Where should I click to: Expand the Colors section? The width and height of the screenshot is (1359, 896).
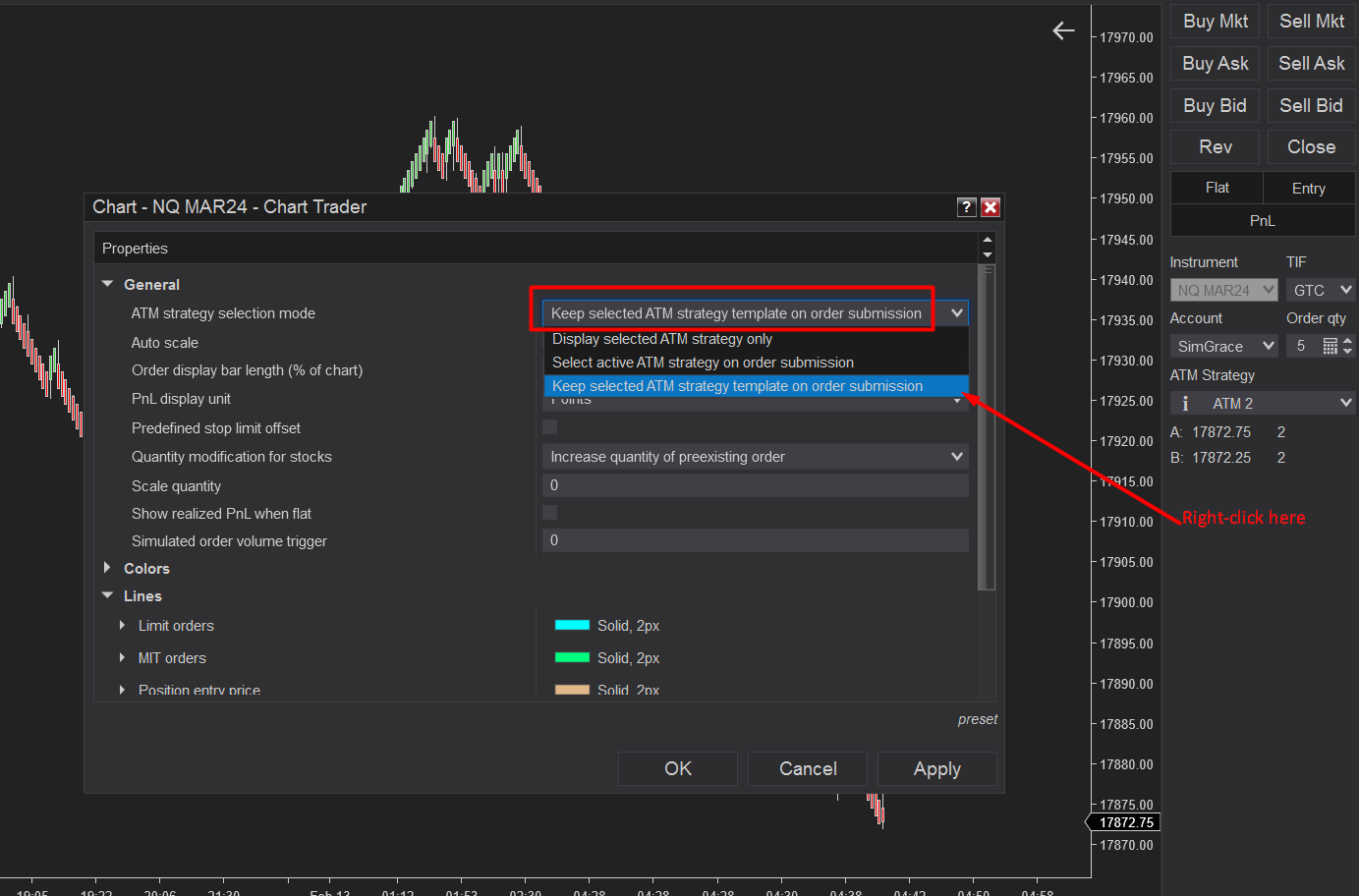point(108,568)
